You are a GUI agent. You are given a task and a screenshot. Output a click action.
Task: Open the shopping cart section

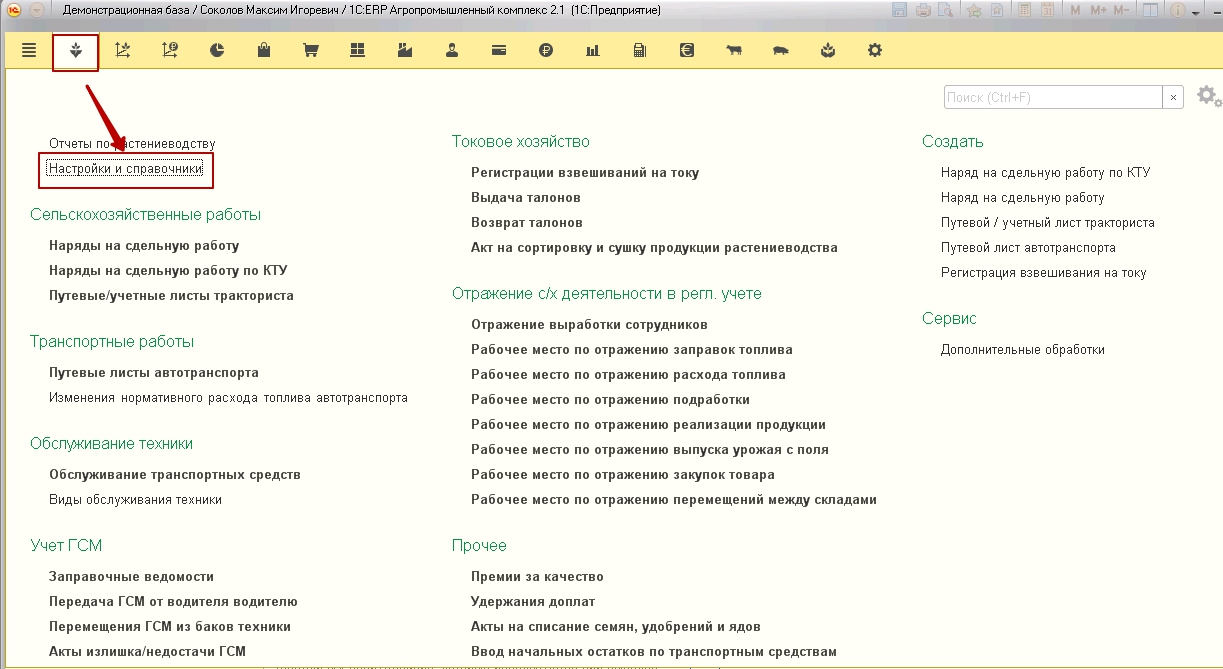pos(311,50)
